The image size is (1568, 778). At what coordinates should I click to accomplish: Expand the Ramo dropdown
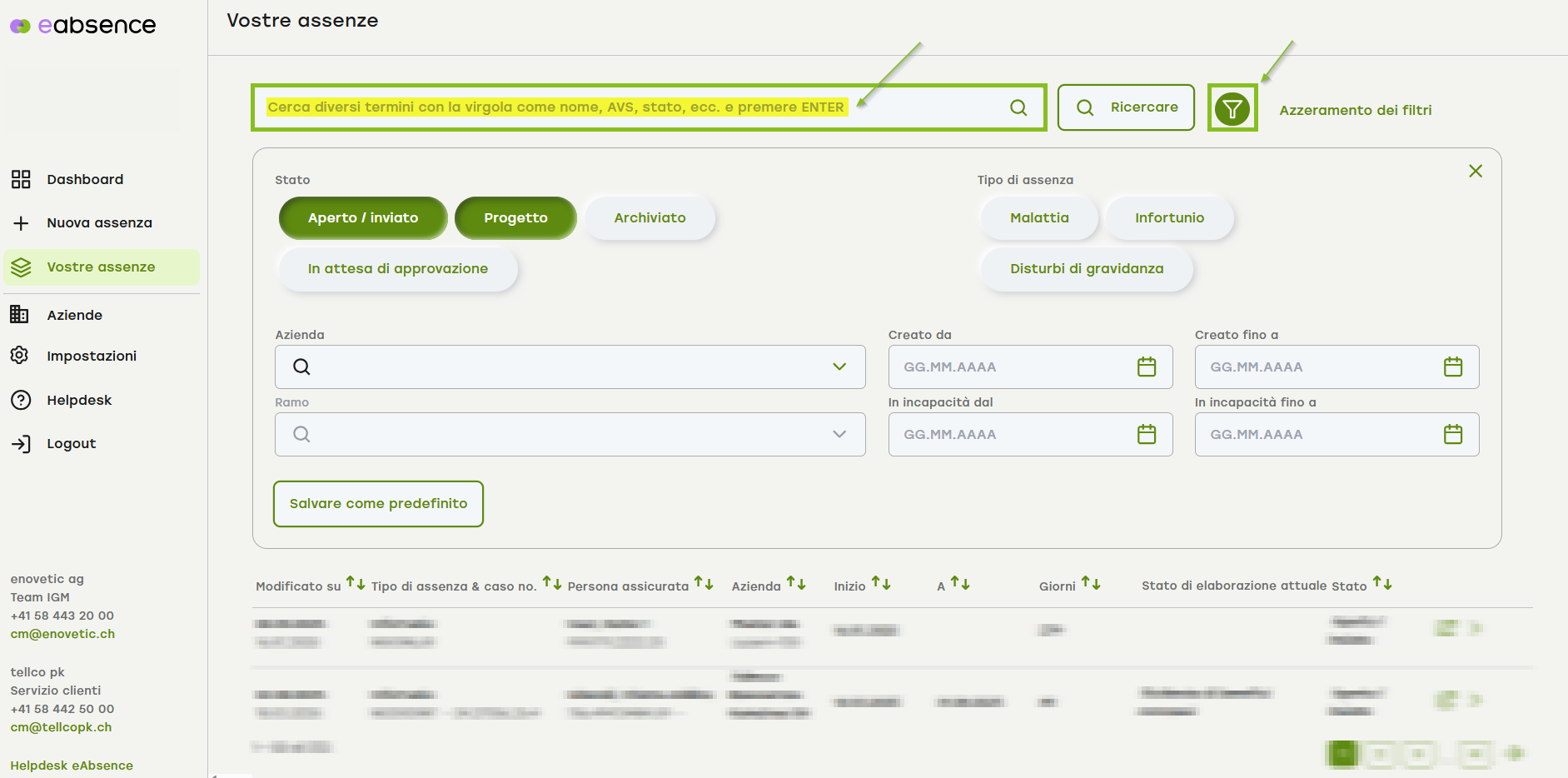pyautogui.click(x=839, y=434)
